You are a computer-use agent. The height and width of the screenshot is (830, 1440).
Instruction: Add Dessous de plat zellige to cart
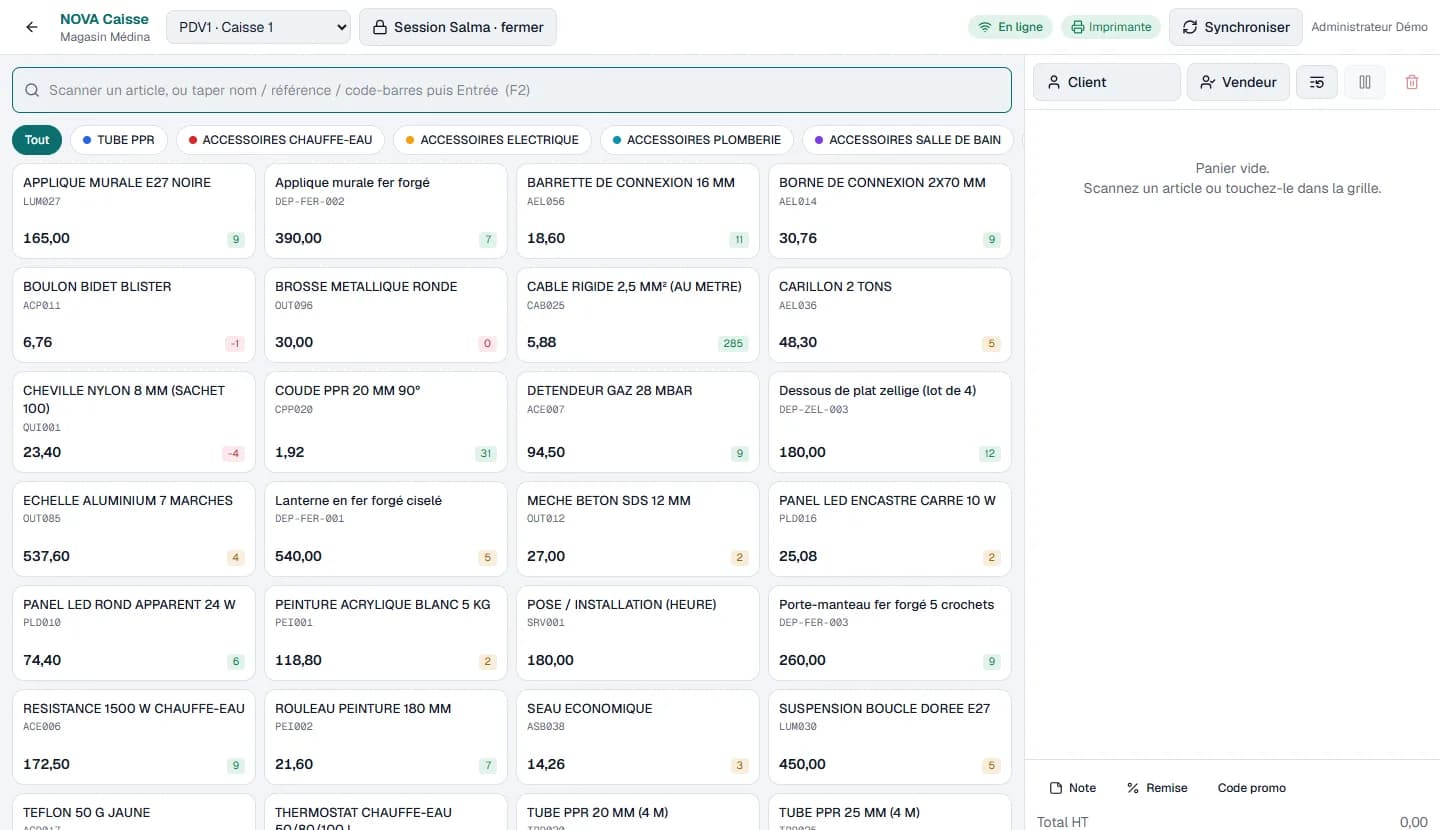pyautogui.click(x=890, y=422)
